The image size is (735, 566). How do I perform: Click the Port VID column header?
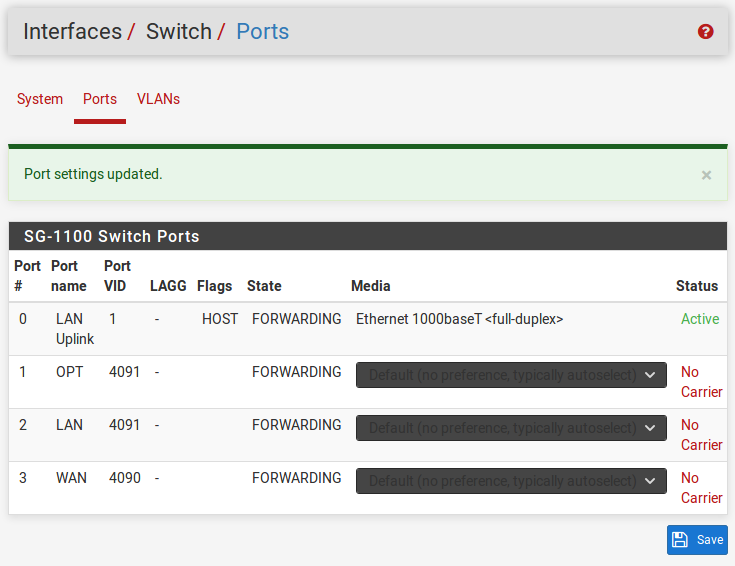pyautogui.click(x=117, y=276)
